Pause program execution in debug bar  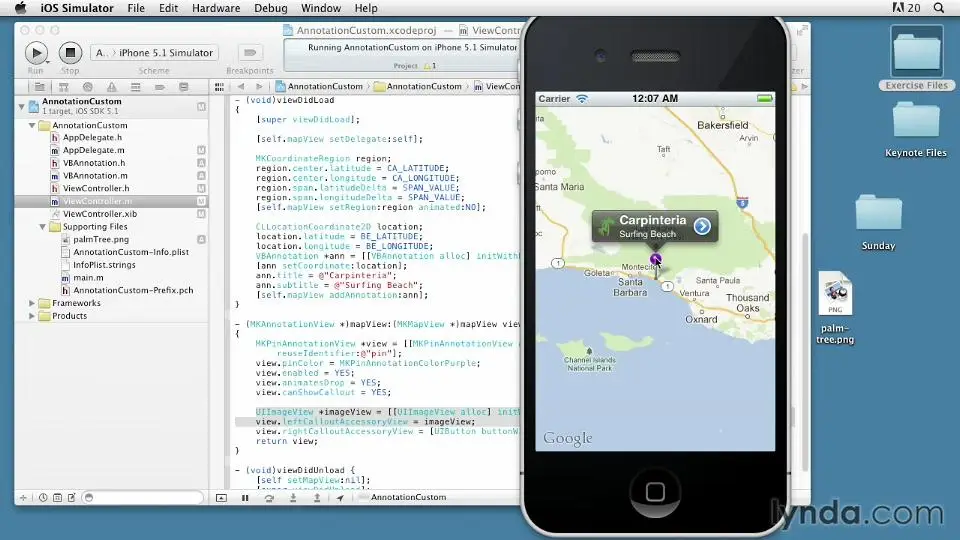(245, 498)
